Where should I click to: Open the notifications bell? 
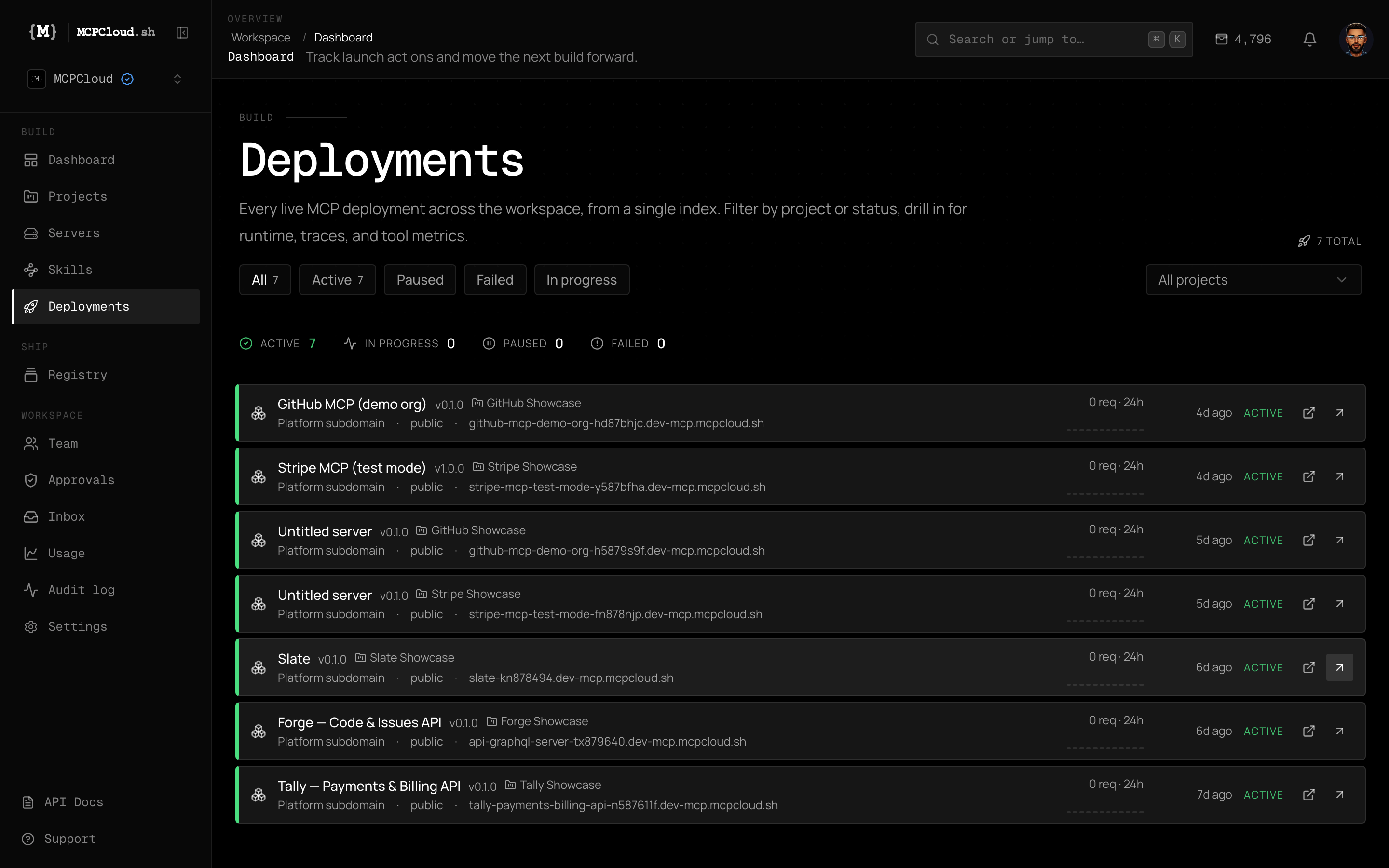(1309, 39)
